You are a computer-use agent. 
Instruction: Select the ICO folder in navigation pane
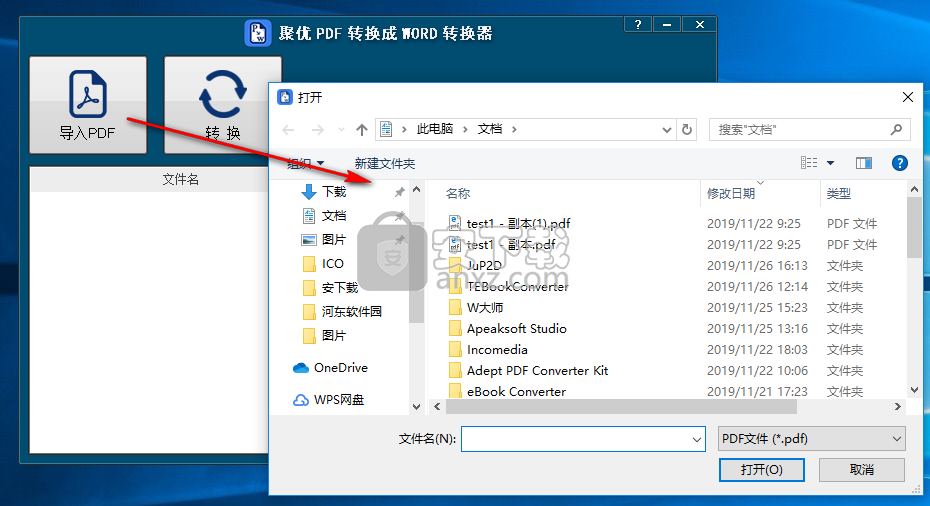[333, 263]
